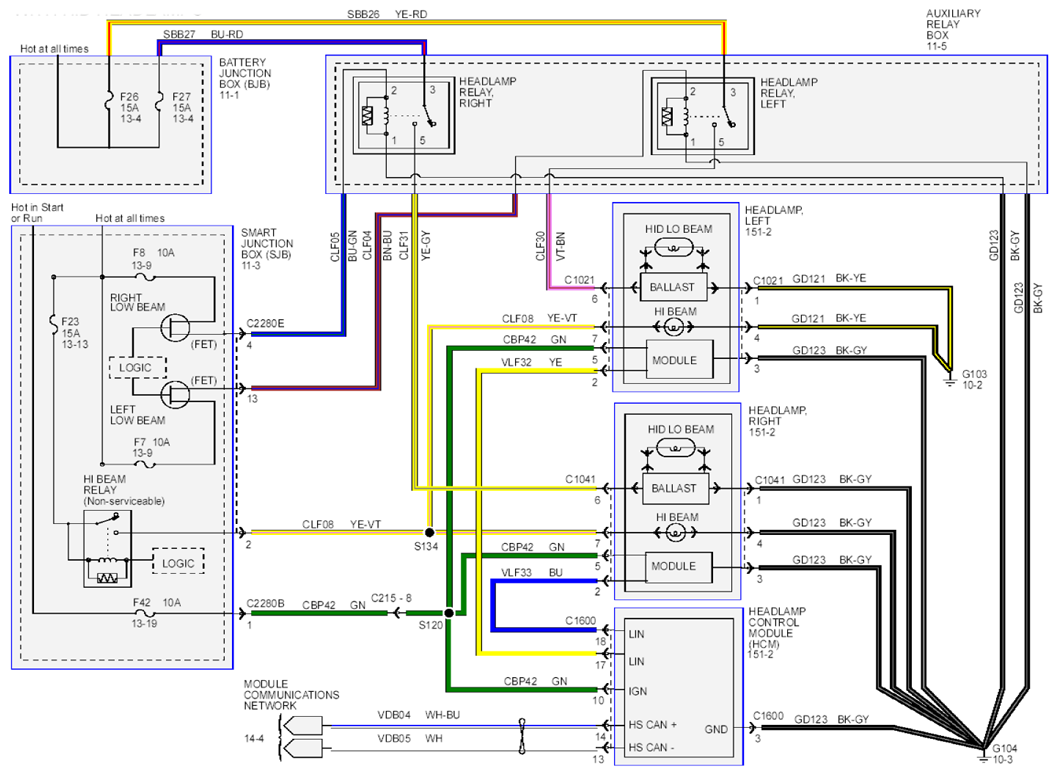Image resolution: width=1058 pixels, height=776 pixels.
Task: Click connector label C2280B
Action: (x=265, y=603)
